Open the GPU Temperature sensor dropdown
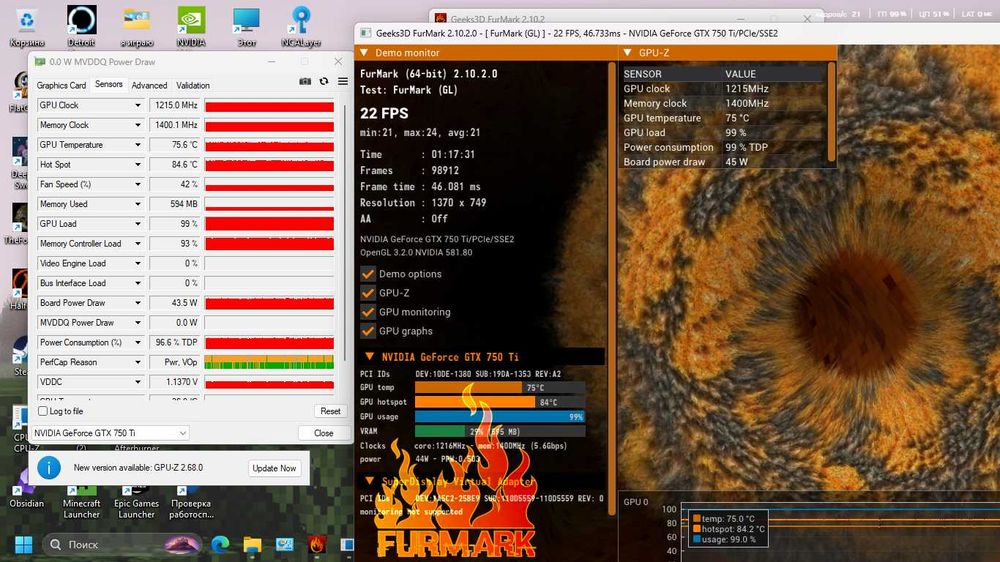Image resolution: width=1000 pixels, height=562 pixels. pos(138,145)
